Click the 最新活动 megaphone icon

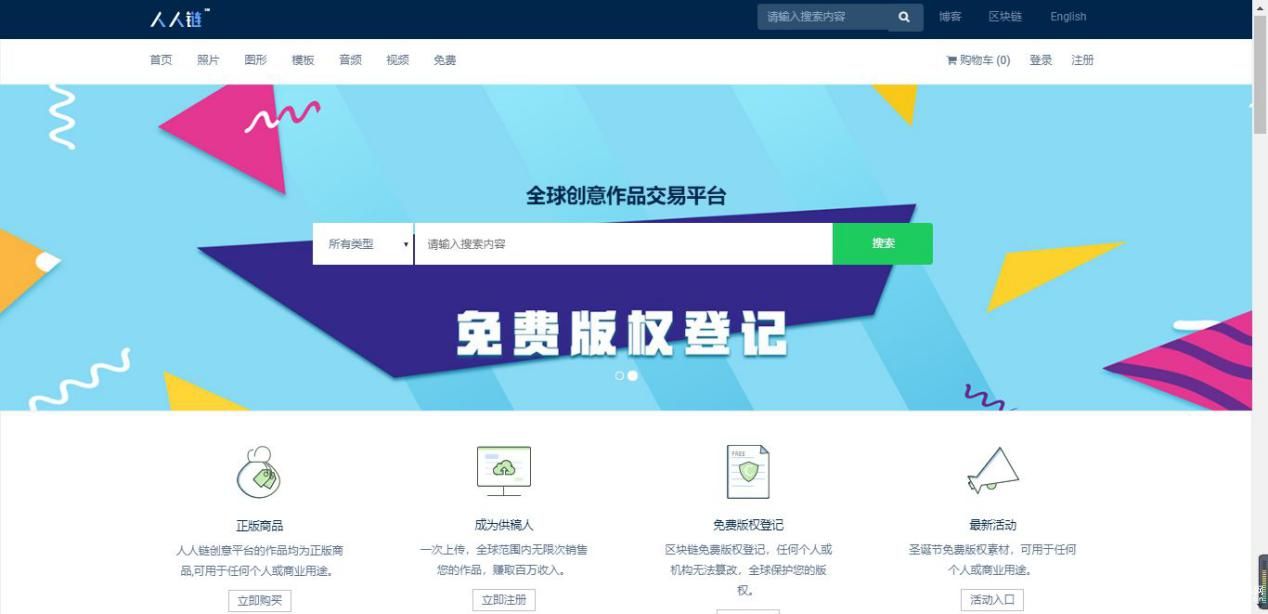(992, 470)
